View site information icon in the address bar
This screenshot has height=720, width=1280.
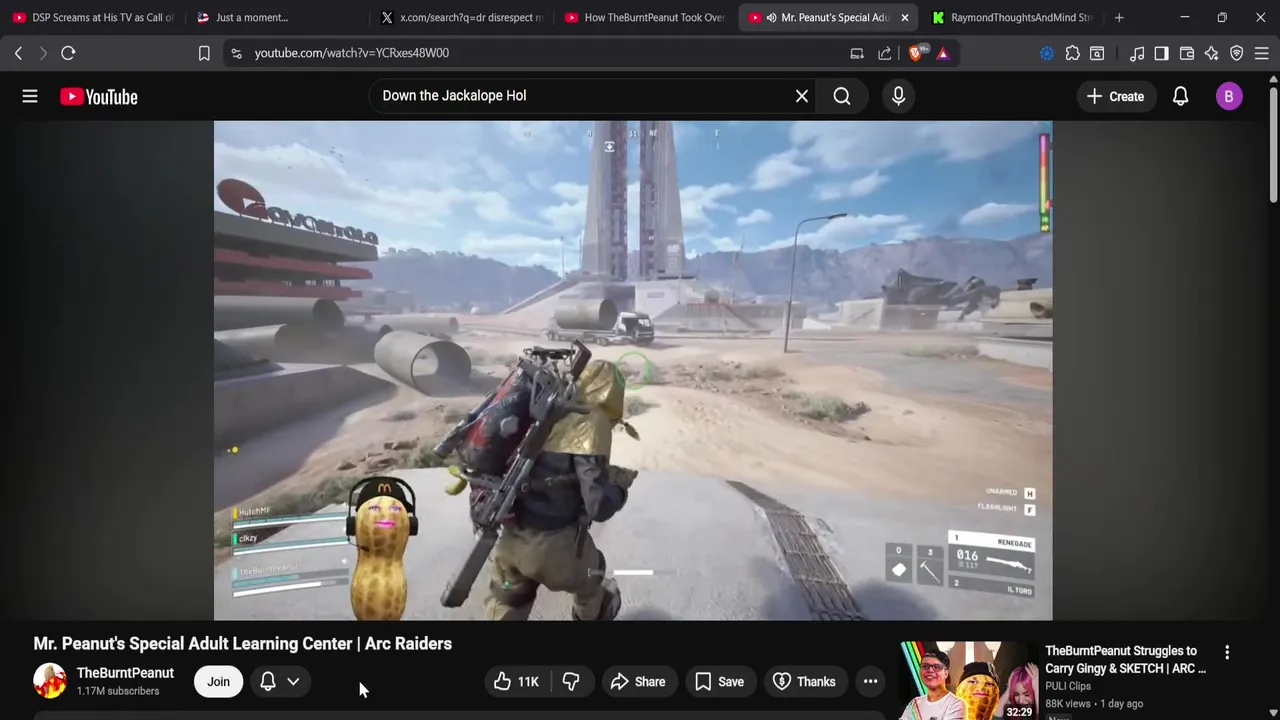tap(236, 53)
